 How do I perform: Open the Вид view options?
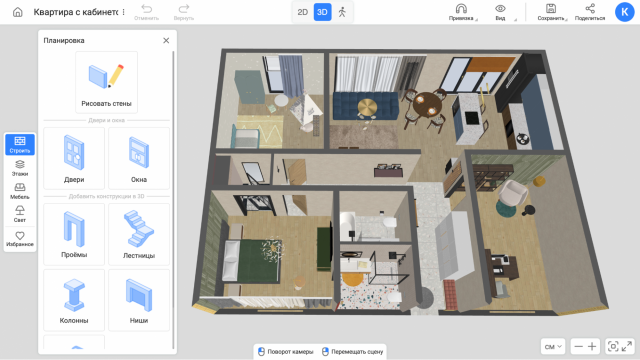[501, 12]
